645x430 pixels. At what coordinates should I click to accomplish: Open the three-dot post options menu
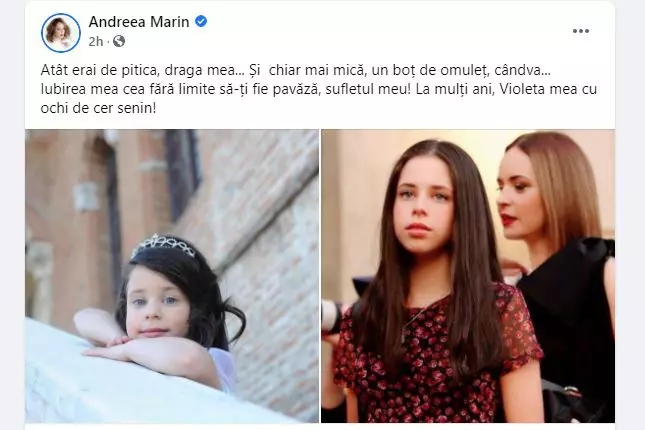(580, 31)
